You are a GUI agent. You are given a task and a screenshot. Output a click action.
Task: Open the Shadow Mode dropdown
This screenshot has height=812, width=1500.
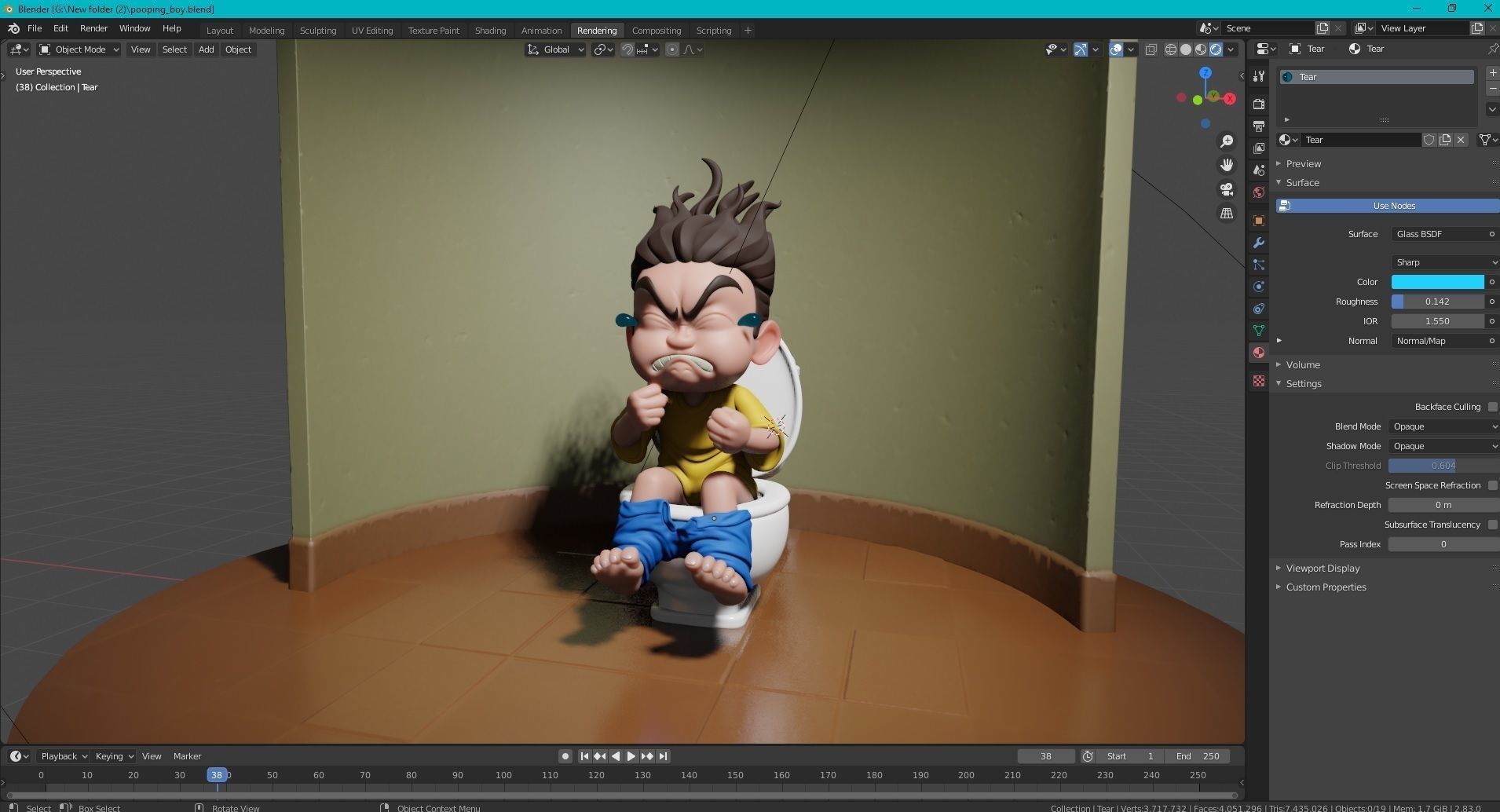[x=1443, y=446]
